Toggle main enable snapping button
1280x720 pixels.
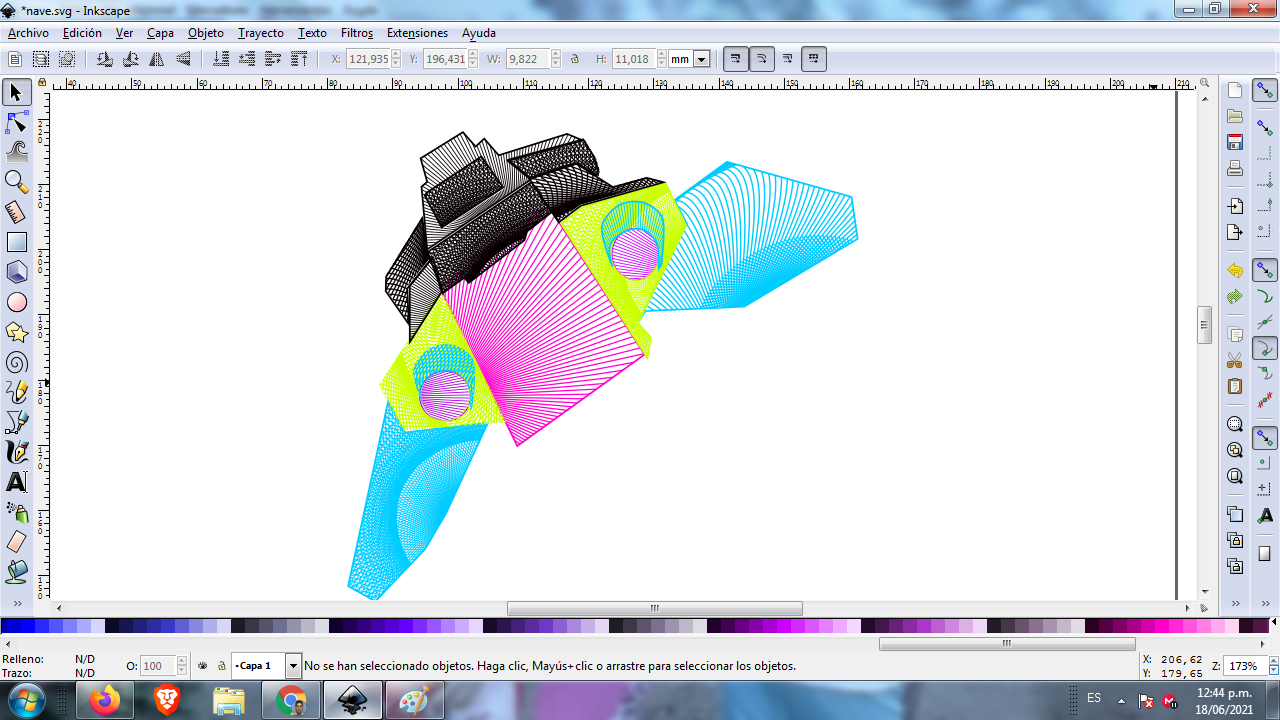[1265, 90]
